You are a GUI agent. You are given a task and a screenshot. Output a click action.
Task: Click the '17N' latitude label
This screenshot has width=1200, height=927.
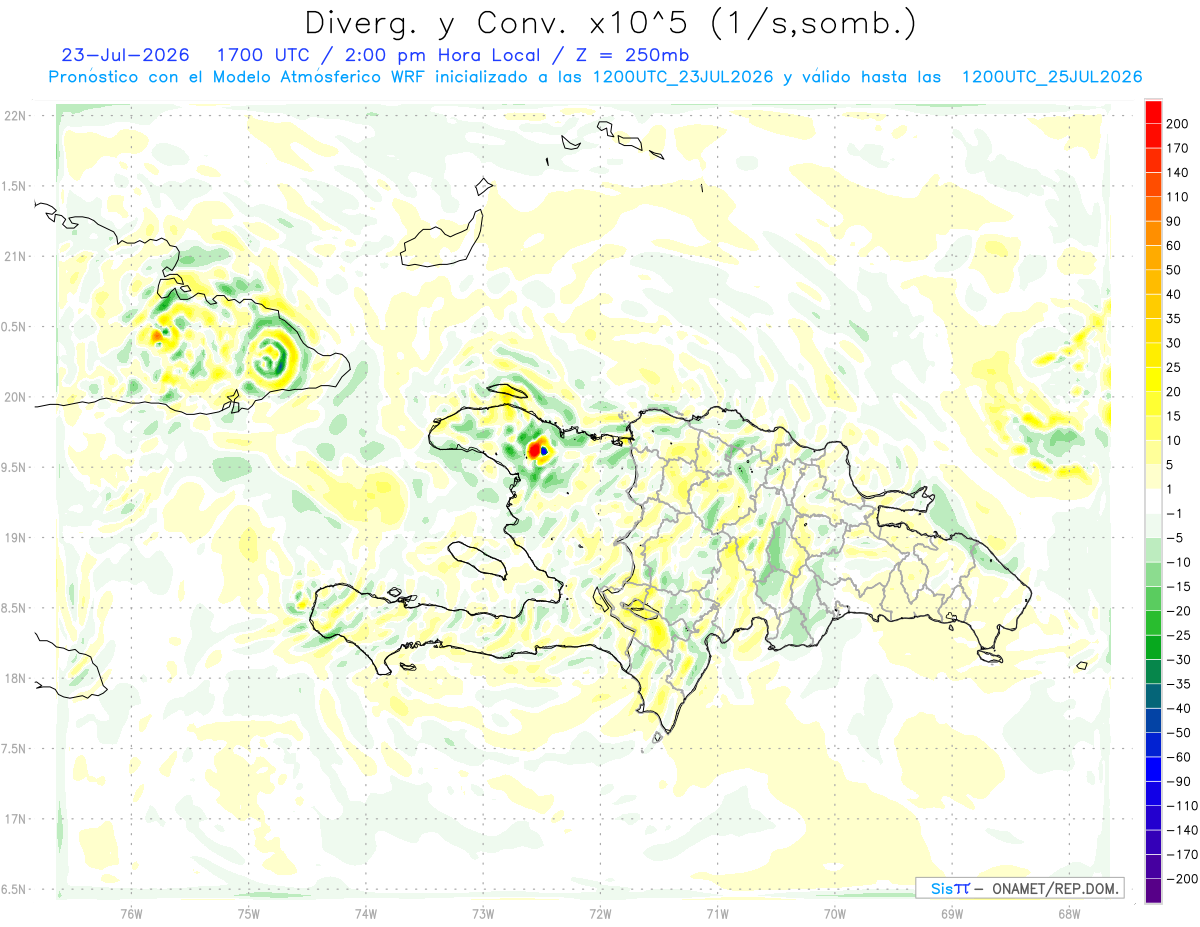coord(14,819)
